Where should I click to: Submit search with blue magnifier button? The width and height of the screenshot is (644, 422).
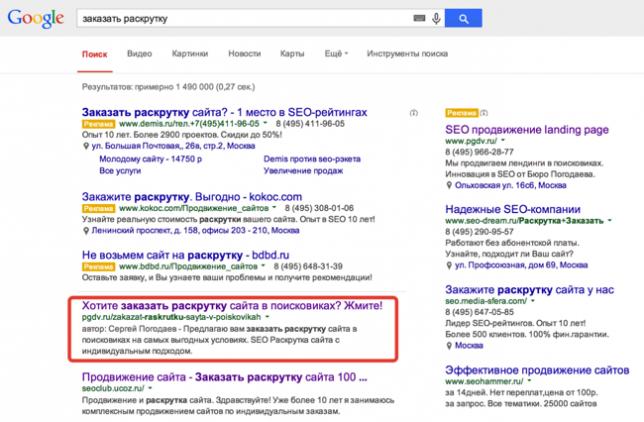tap(463, 18)
